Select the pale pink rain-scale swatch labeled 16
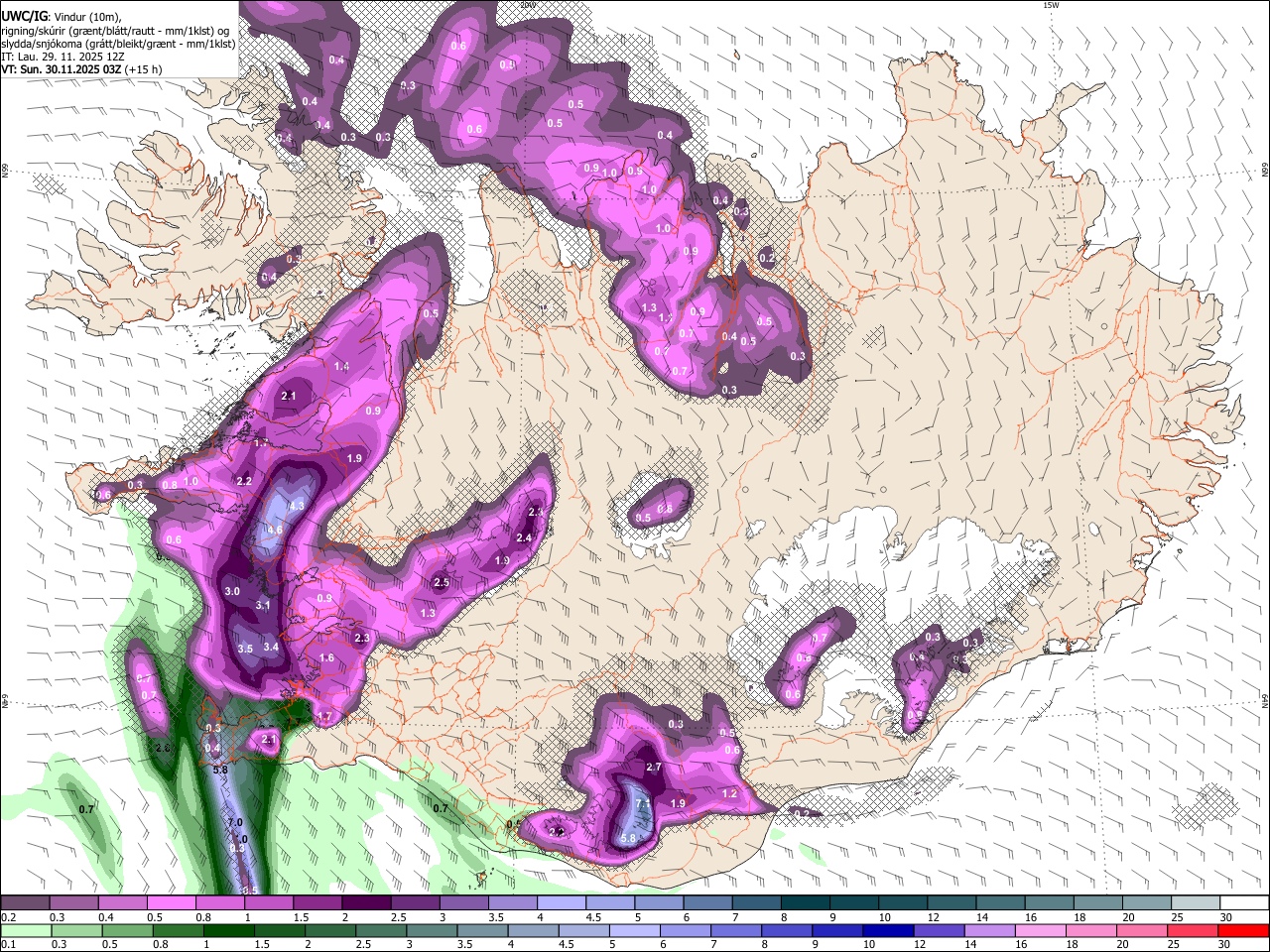1270x952 pixels. [1041, 930]
